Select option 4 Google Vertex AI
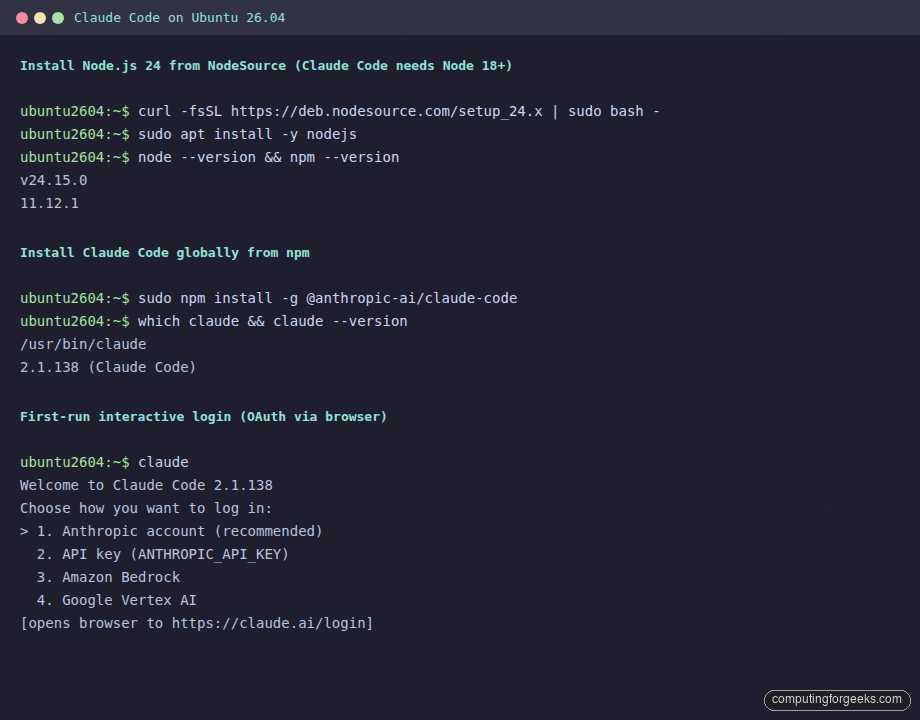The height and width of the screenshot is (720, 920). tap(116, 600)
